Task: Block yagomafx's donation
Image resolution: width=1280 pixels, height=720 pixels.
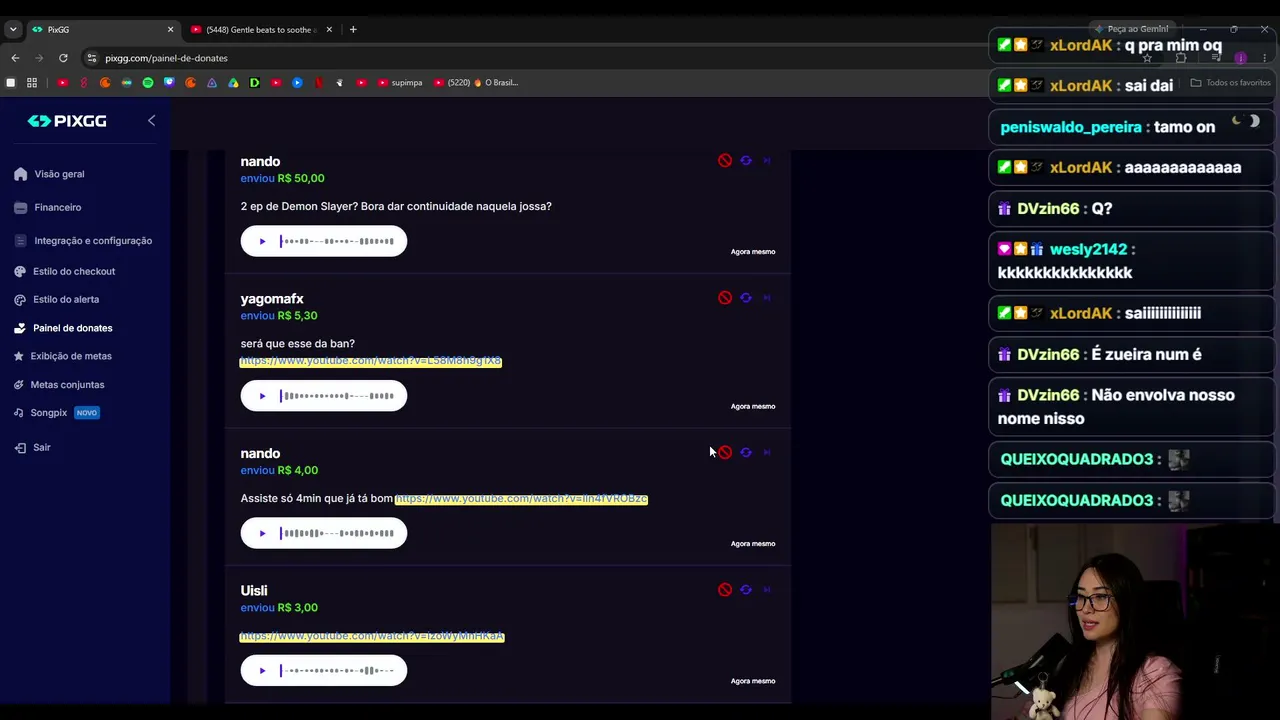Action: [x=725, y=298]
